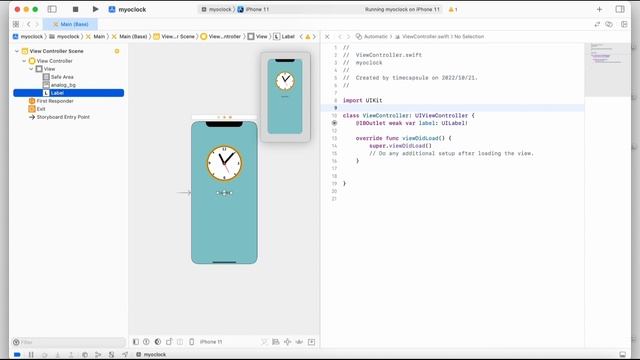Toggle the navigator sidebar panel

point(52,9)
